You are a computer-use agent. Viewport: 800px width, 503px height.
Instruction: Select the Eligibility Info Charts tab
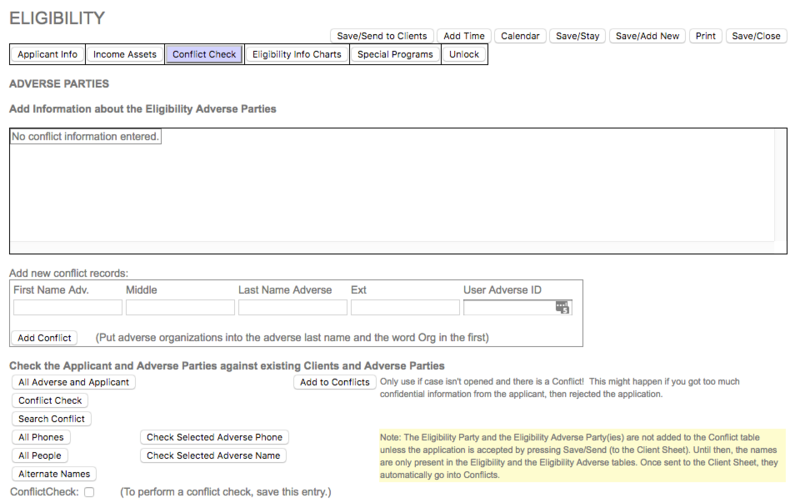point(296,54)
